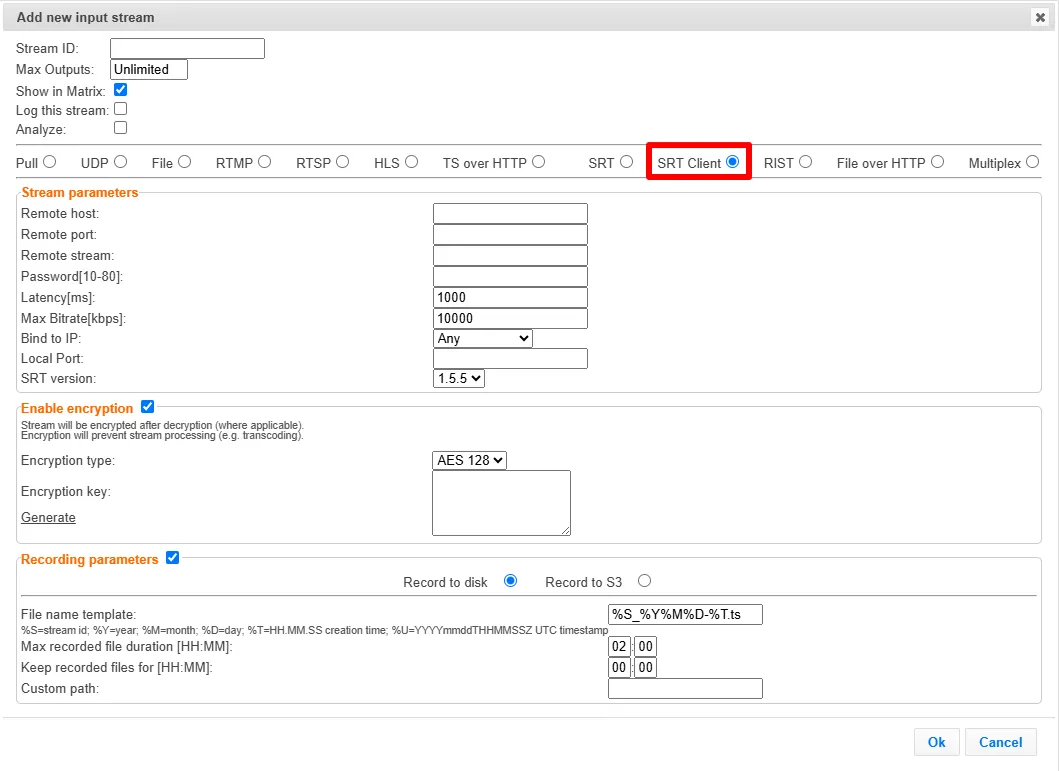Click the Remote host field
Viewport: 1059px width, 771px height.
coord(511,213)
